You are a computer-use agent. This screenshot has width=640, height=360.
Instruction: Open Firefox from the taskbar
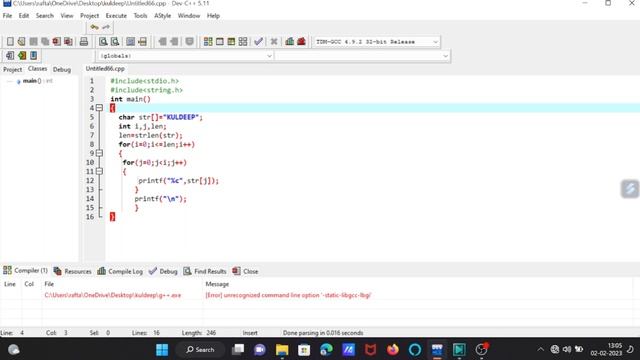click(x=393, y=350)
